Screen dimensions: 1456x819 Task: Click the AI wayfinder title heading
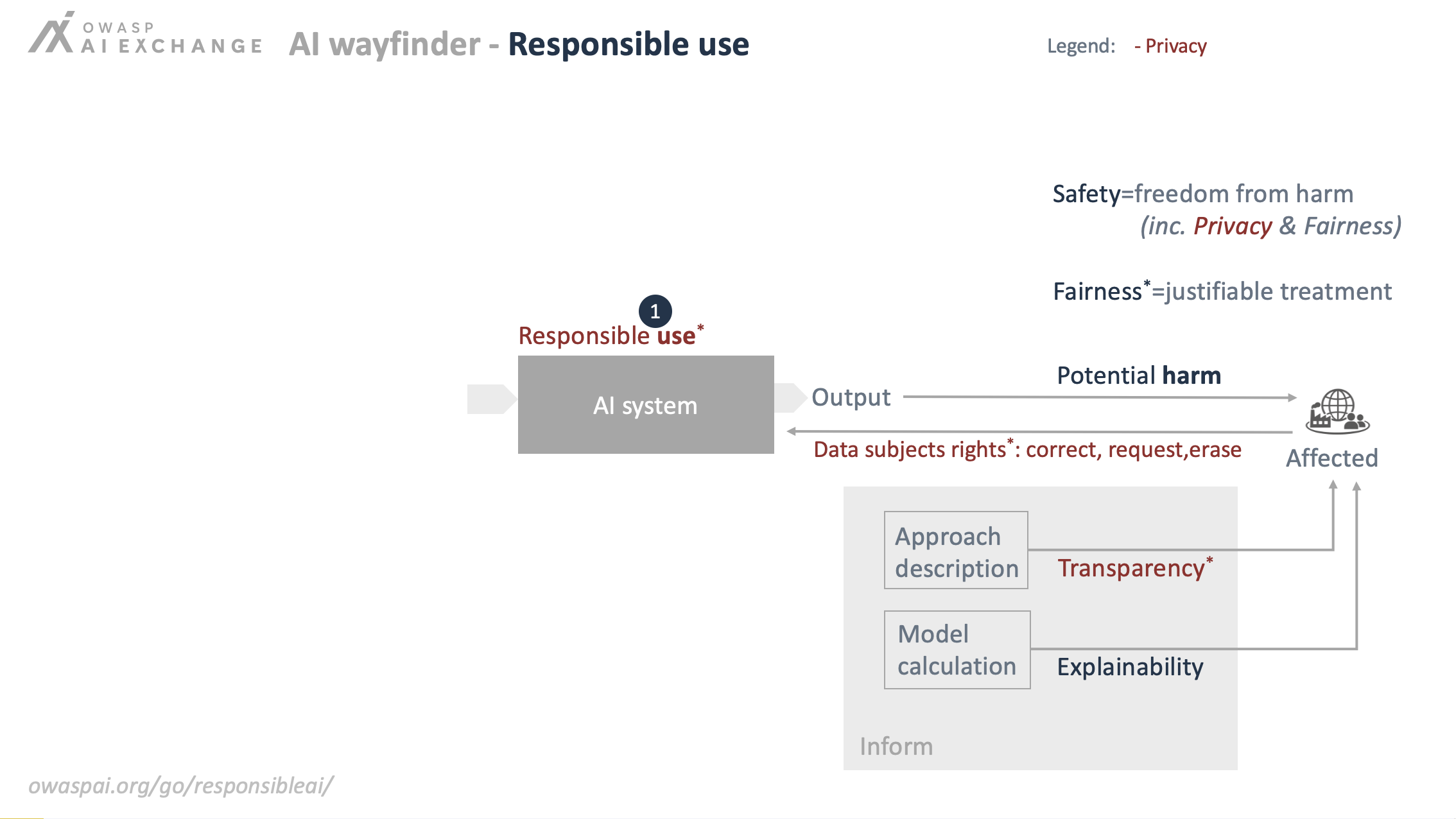click(519, 44)
